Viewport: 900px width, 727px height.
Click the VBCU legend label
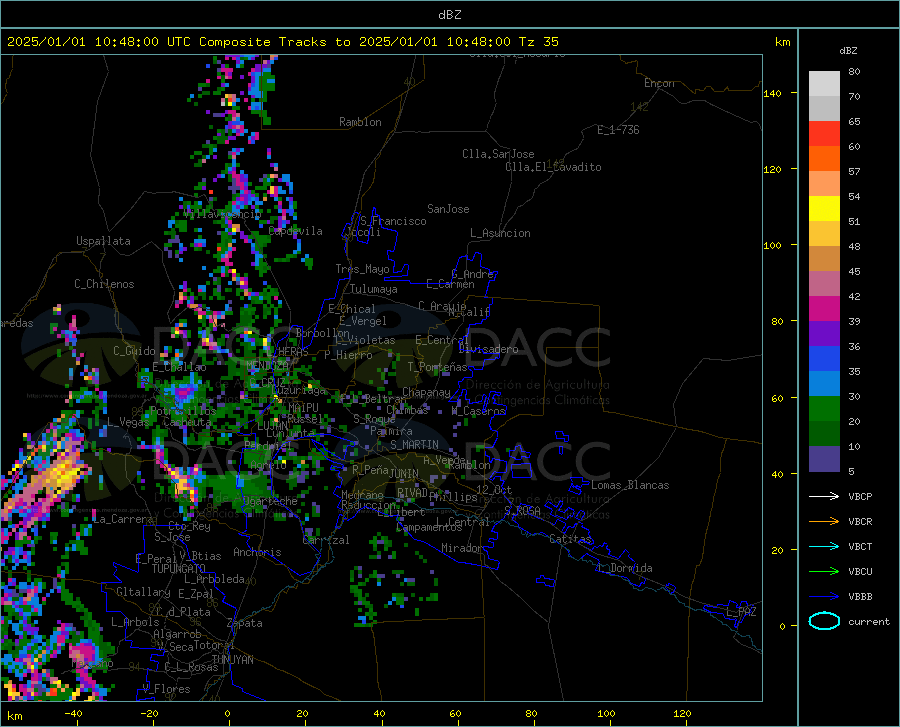coord(860,572)
